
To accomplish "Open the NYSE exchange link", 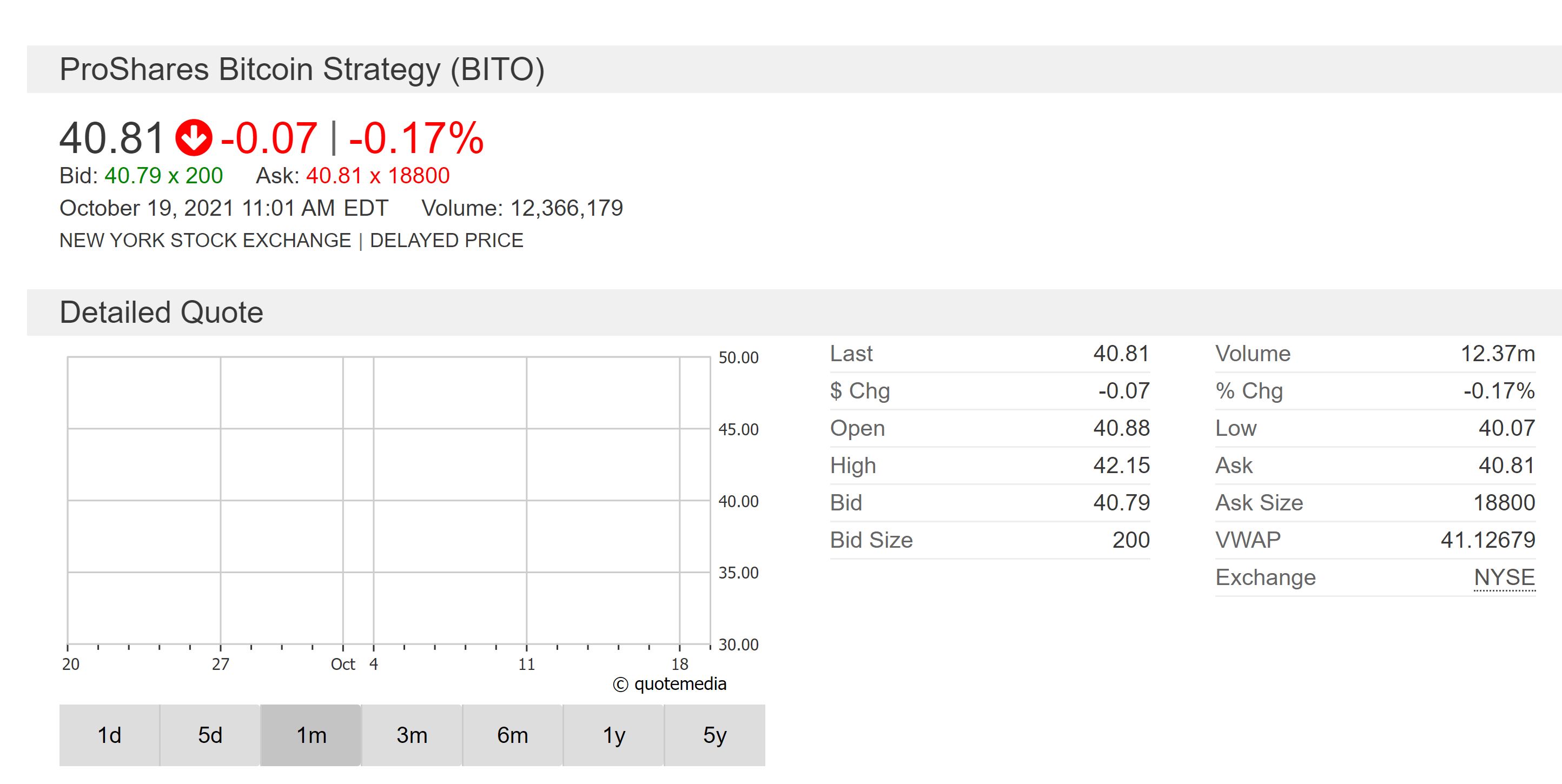I will tap(1504, 577).
